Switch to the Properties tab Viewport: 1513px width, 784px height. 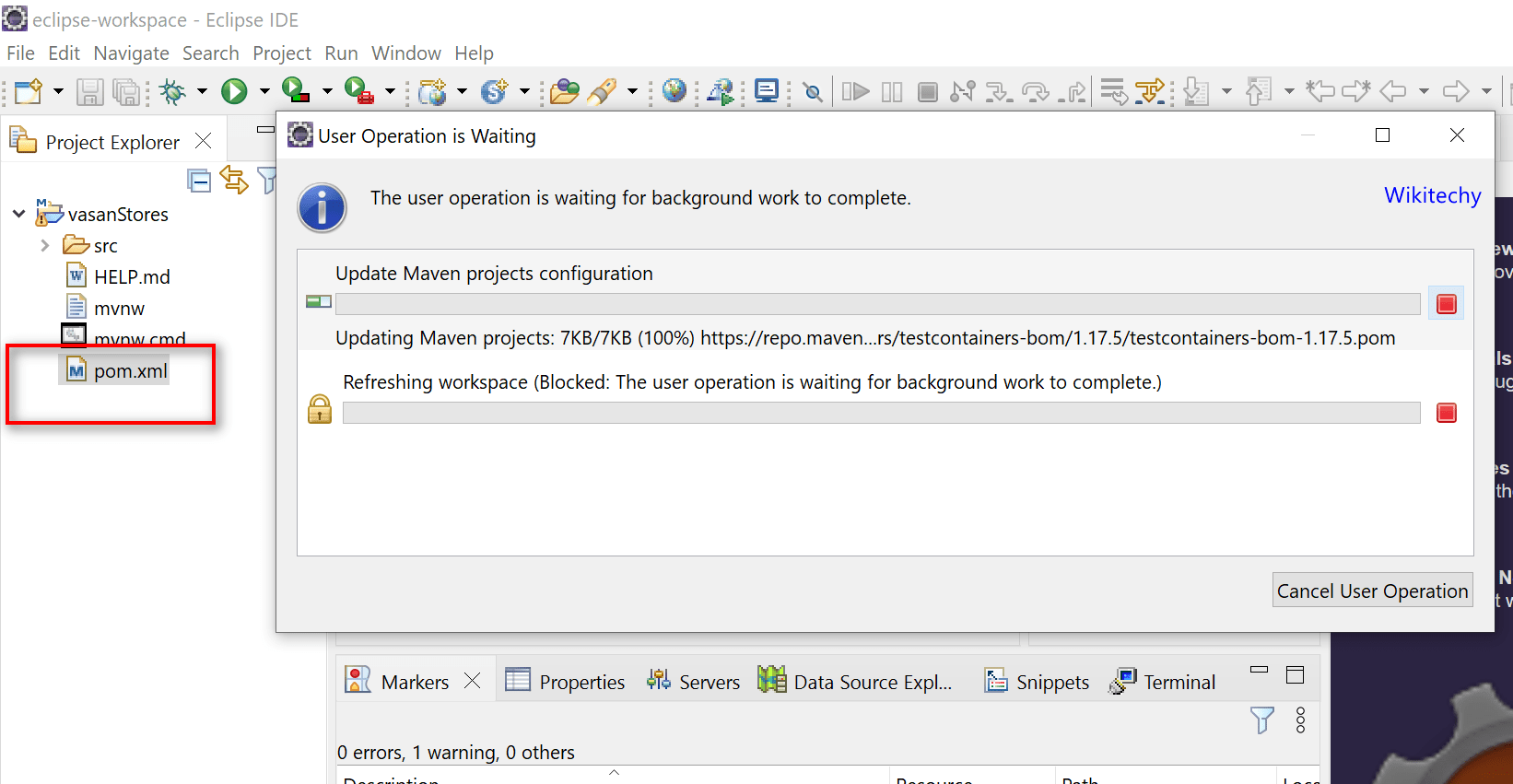565,681
